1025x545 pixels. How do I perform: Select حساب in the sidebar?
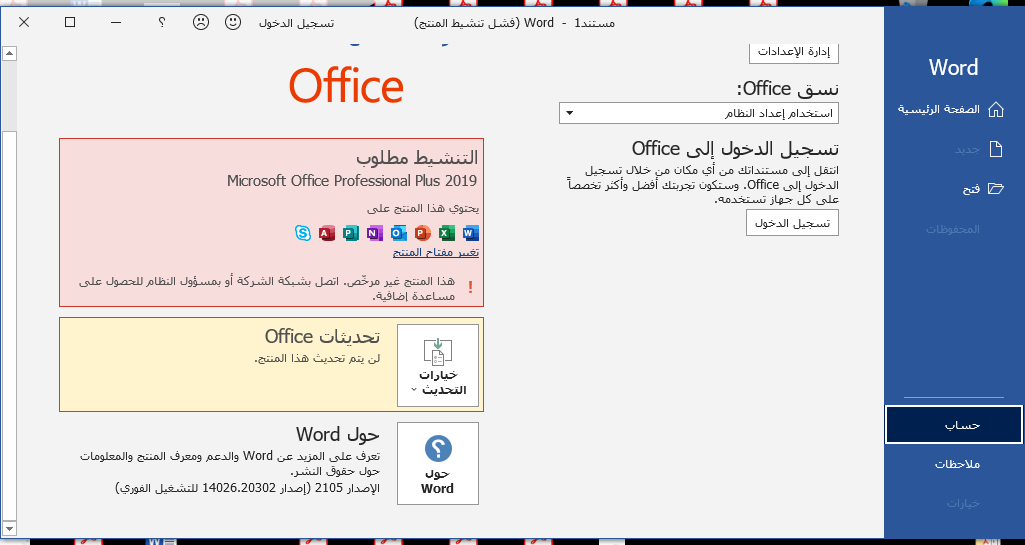coord(954,425)
